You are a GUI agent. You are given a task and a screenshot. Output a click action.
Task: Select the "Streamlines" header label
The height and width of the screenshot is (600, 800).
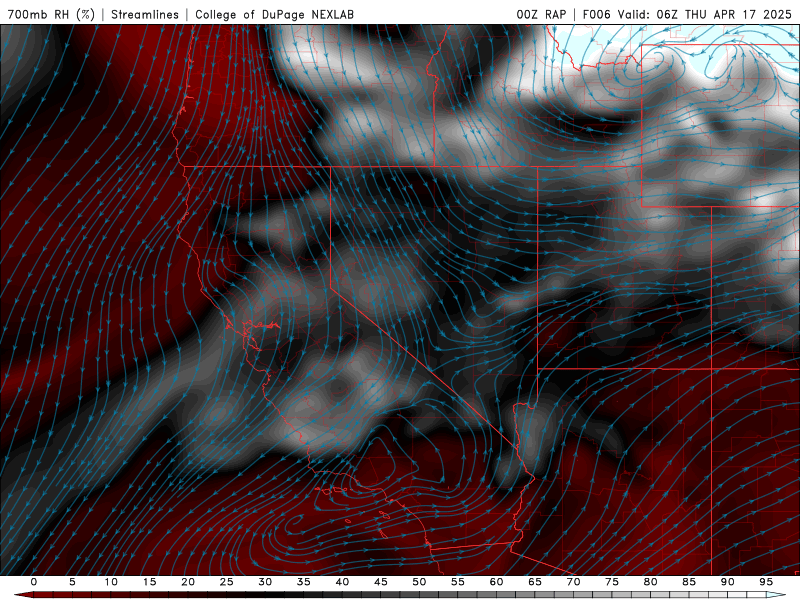[x=145, y=14]
